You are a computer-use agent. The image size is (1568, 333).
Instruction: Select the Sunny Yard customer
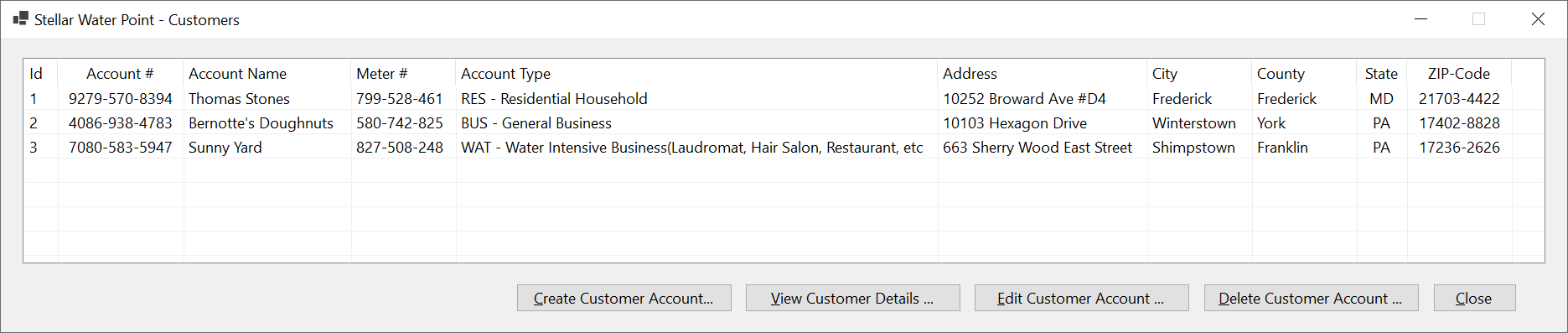[x=225, y=148]
